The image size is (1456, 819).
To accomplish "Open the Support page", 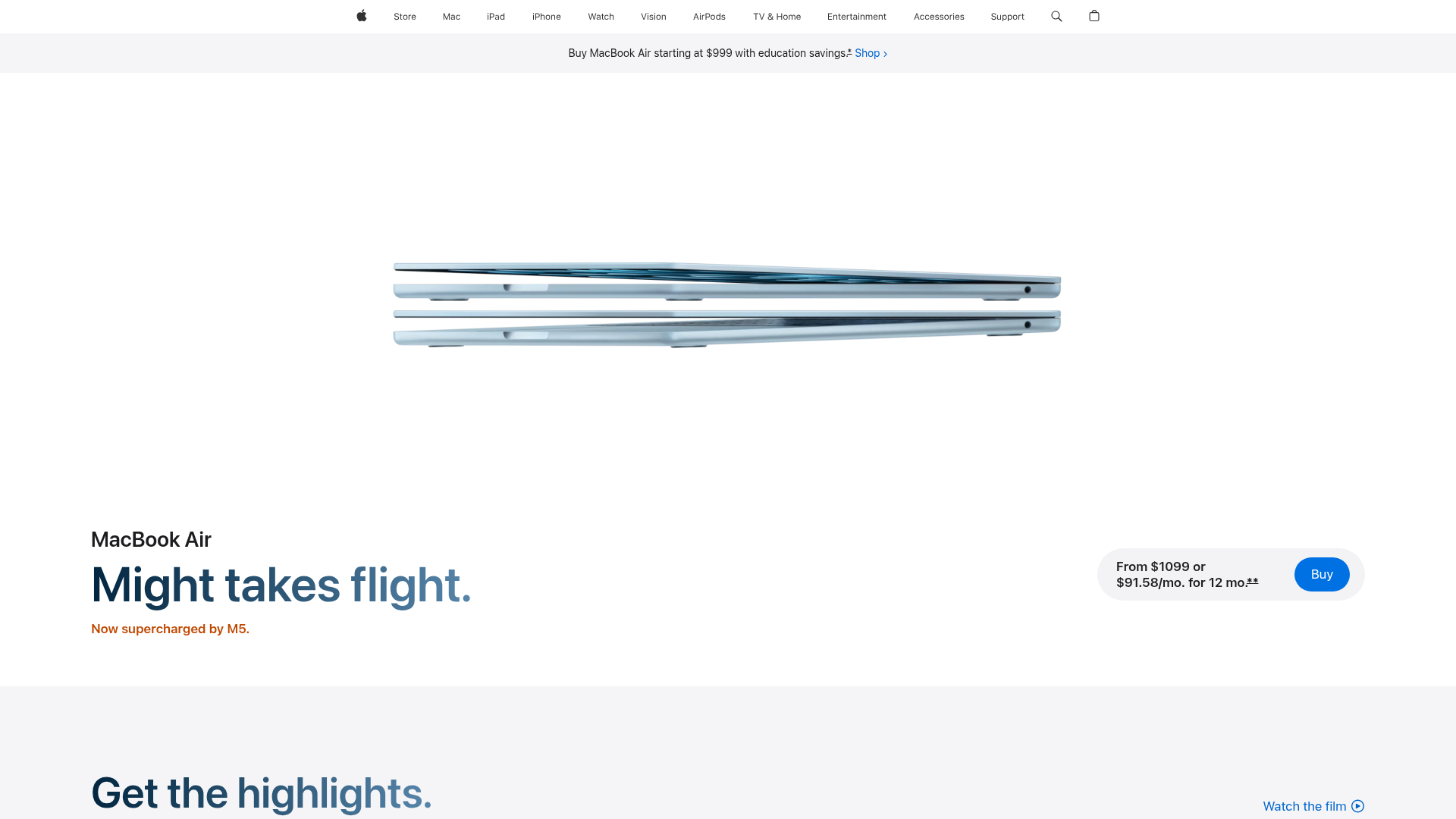I will pos(1007,16).
